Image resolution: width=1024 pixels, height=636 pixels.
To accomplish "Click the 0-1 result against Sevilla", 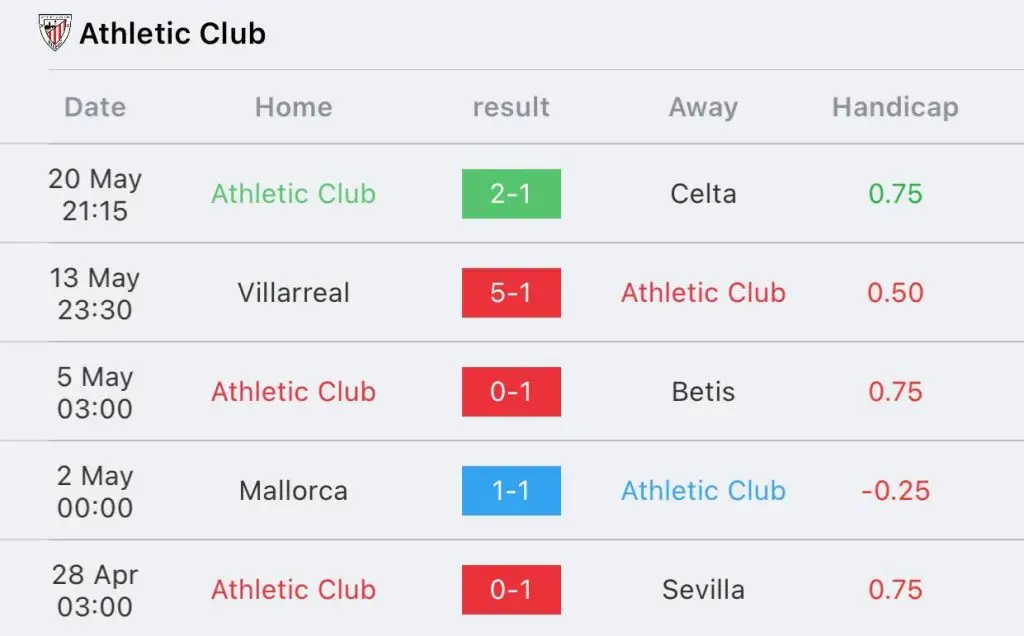I will tap(511, 590).
